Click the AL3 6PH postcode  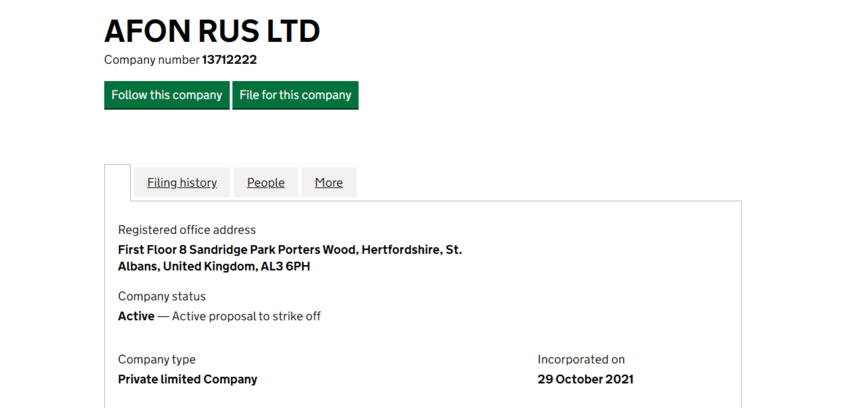[x=283, y=267]
